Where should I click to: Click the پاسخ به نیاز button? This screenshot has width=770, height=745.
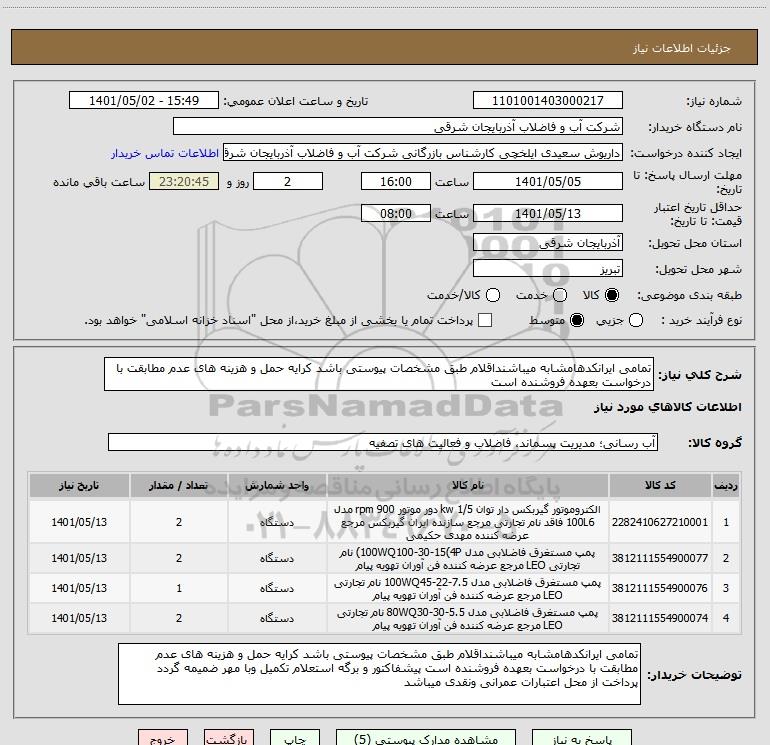point(582,739)
